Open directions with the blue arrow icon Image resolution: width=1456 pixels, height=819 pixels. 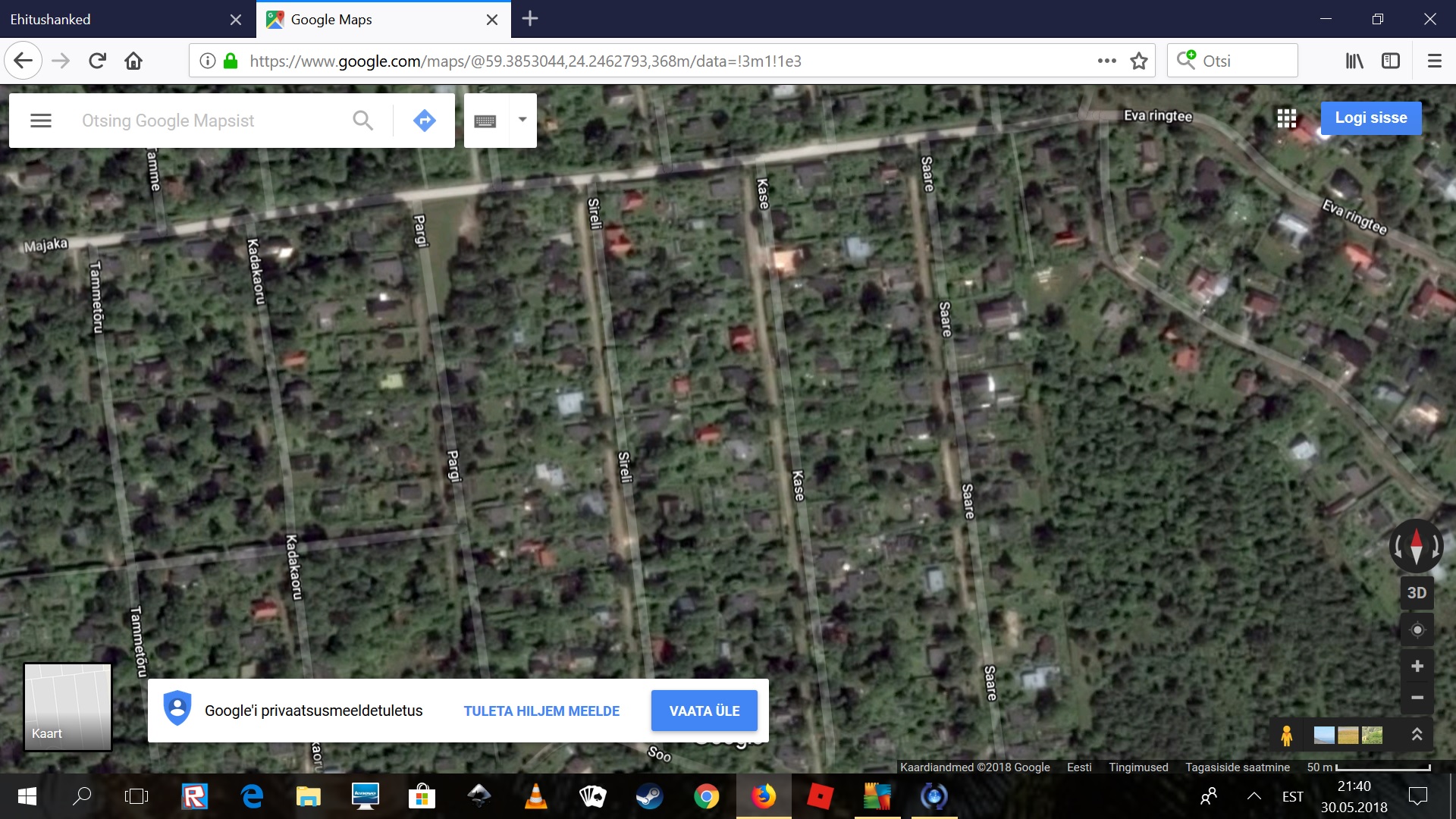click(x=424, y=121)
